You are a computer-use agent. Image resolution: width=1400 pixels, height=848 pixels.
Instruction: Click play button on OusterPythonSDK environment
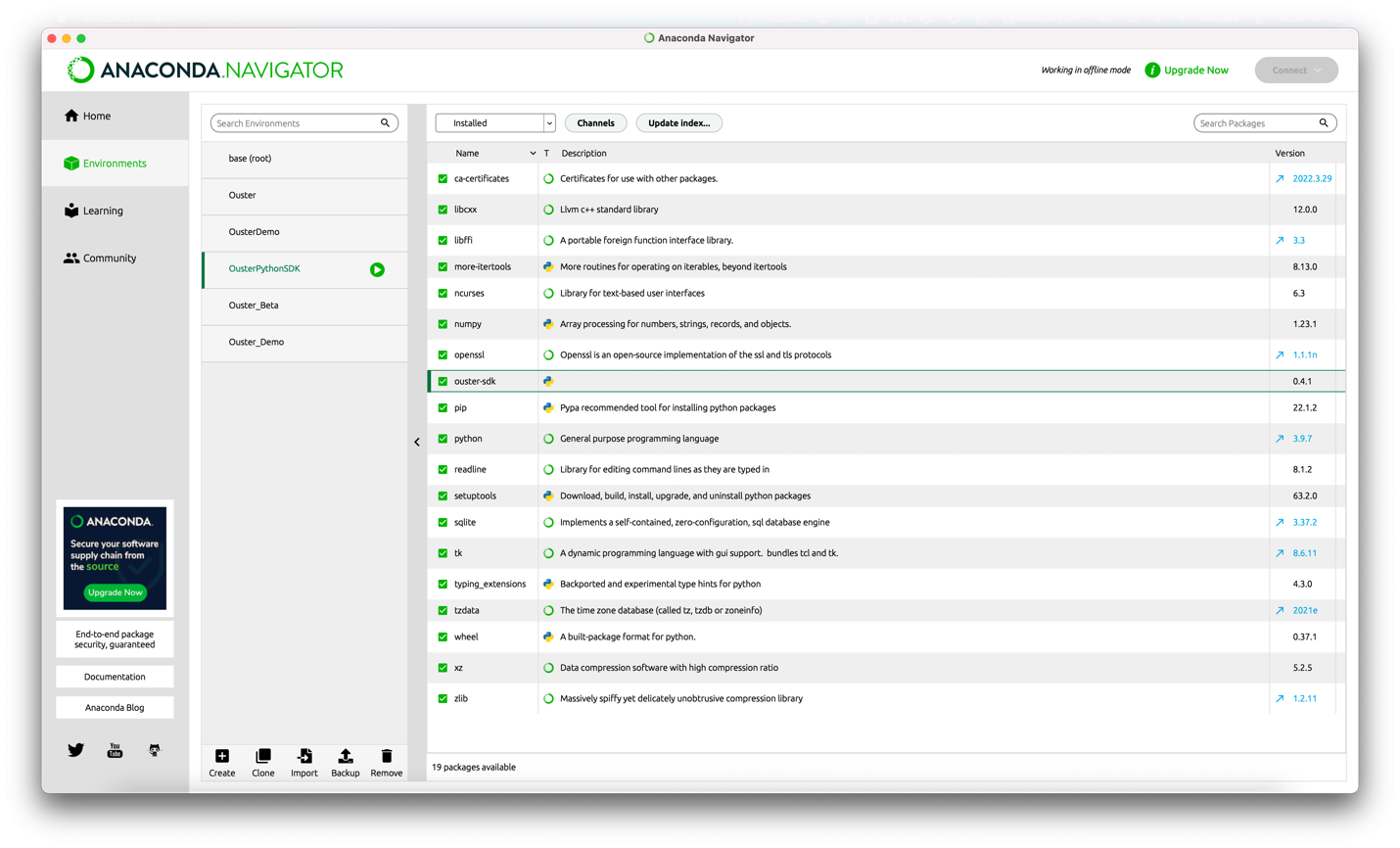(x=377, y=269)
